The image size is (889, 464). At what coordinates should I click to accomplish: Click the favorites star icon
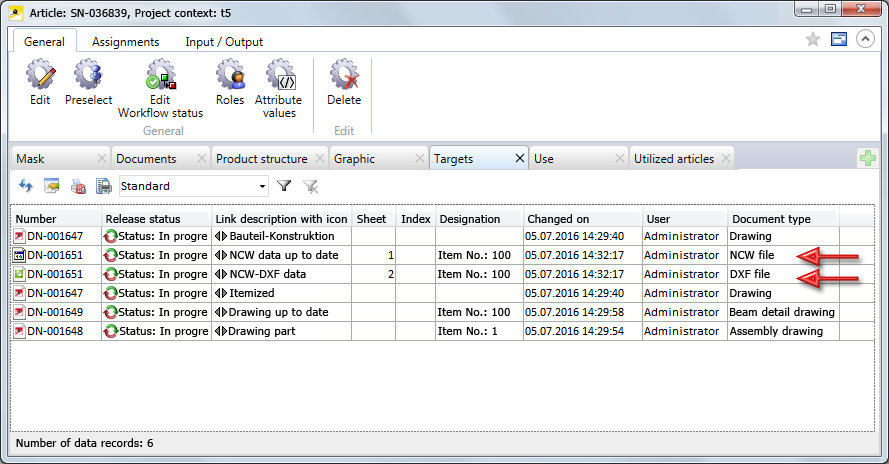click(x=813, y=39)
